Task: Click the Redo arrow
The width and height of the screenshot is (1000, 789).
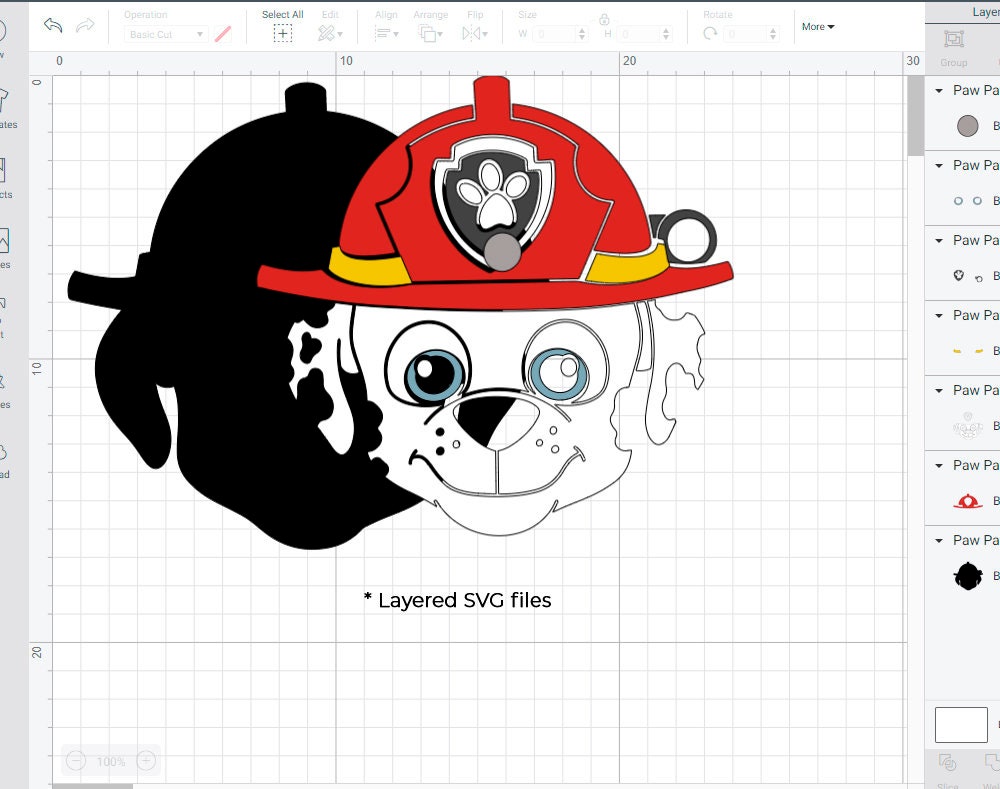Action: tap(85, 26)
